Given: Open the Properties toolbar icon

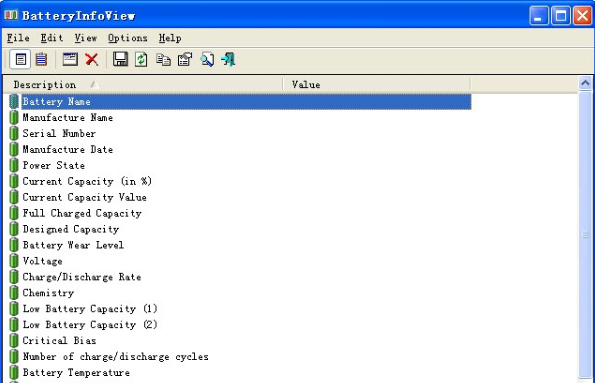Looking at the screenshot, I should click(185, 60).
